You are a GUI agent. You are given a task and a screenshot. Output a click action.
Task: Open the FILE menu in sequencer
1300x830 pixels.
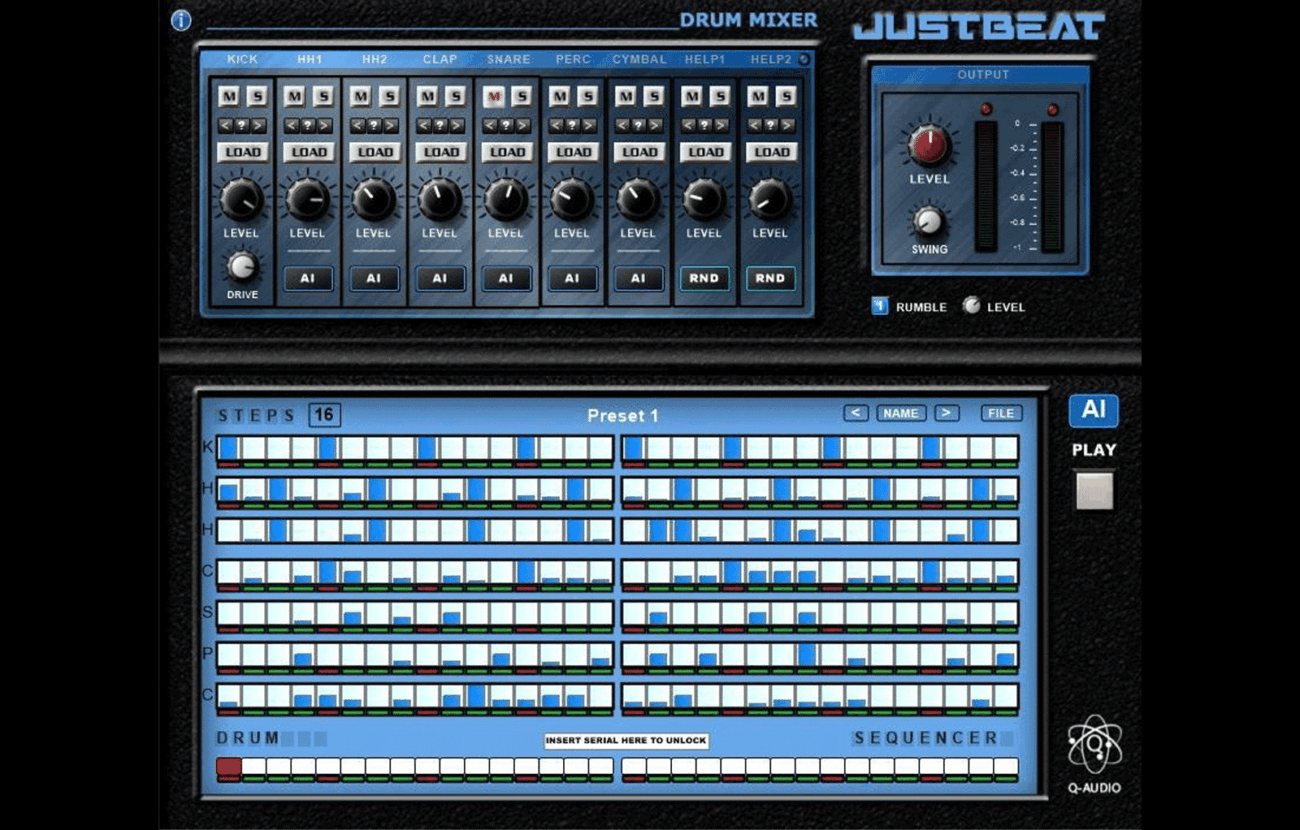1001,413
